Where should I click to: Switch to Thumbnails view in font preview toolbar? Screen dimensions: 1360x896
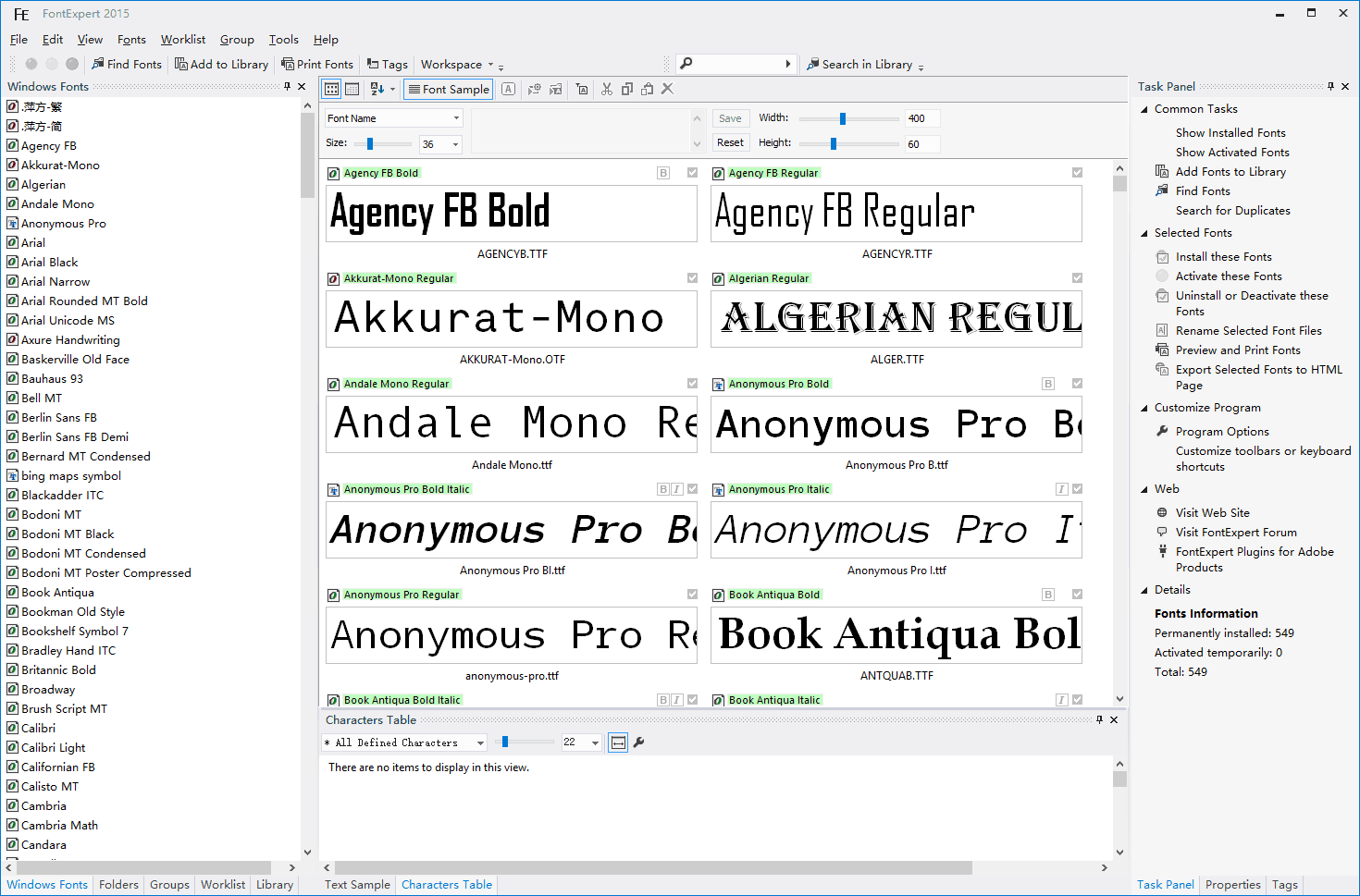[x=331, y=89]
